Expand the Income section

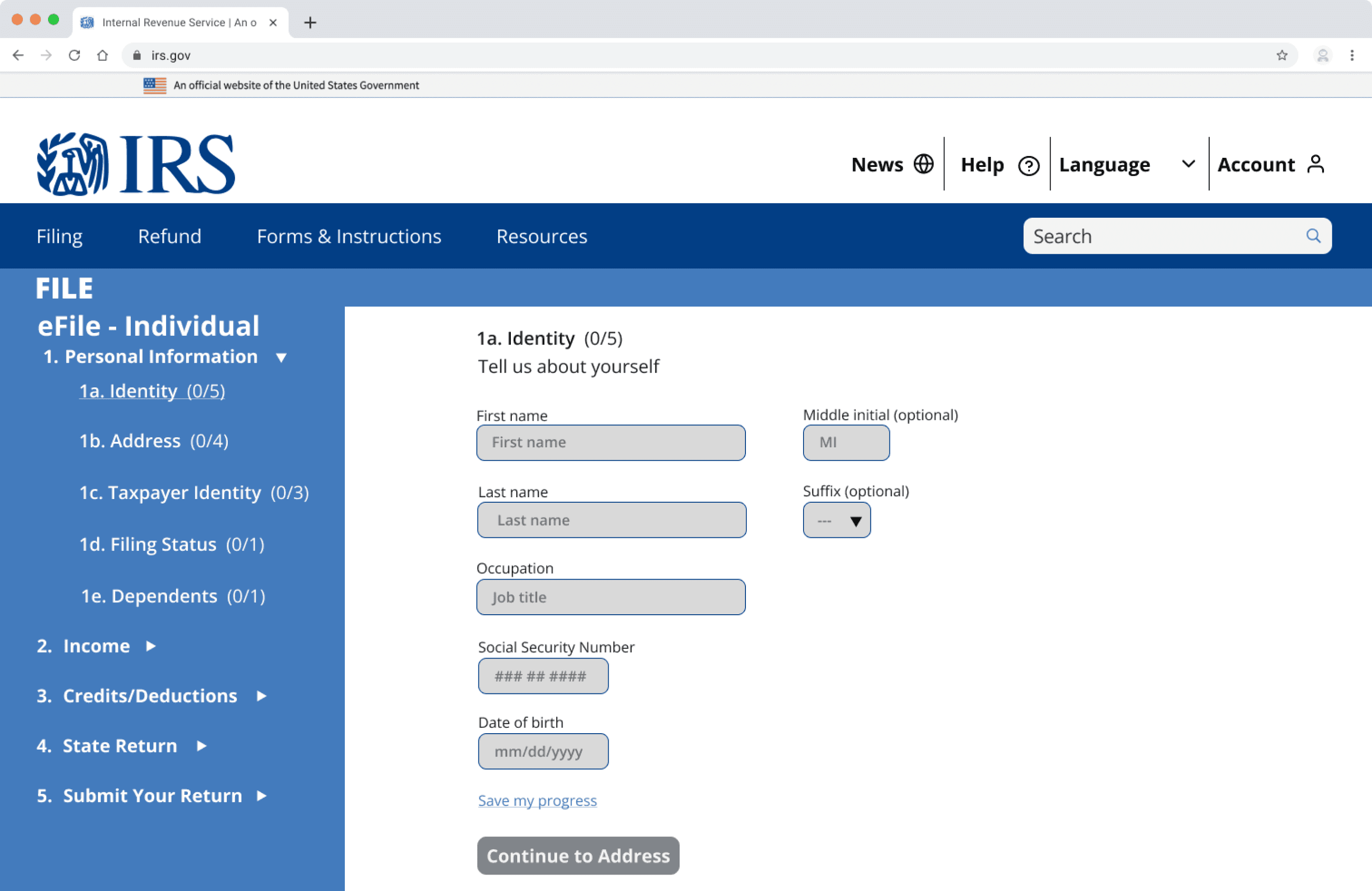[x=151, y=646]
